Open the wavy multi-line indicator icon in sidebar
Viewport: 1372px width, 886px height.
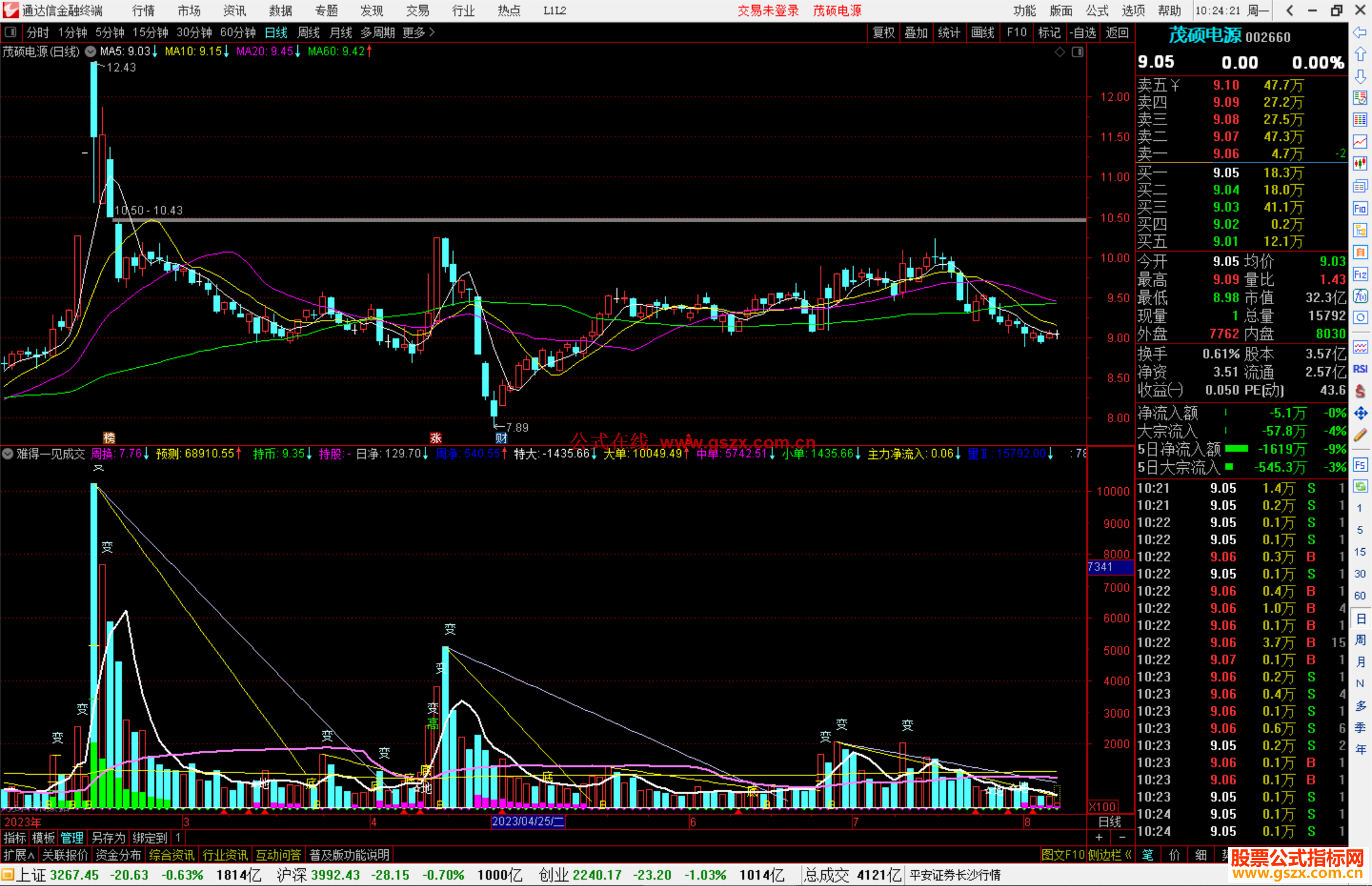tap(1360, 347)
